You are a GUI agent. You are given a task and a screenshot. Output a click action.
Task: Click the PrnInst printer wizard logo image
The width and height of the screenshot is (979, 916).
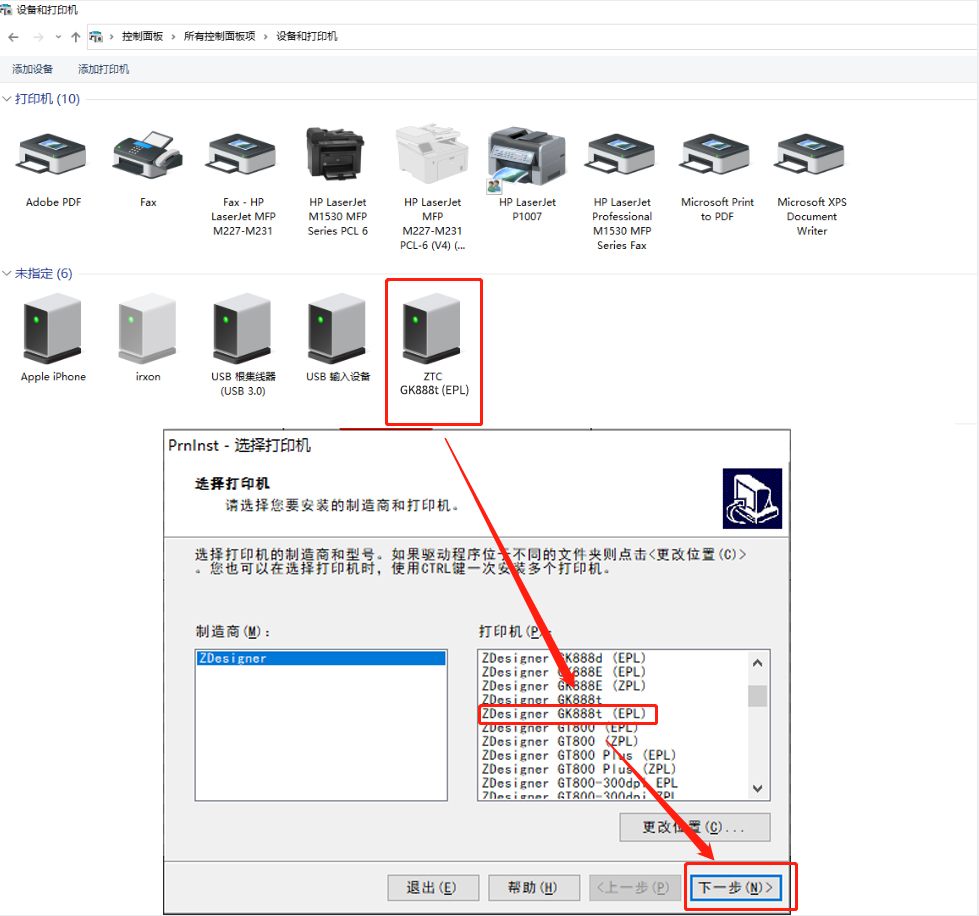pos(752,498)
